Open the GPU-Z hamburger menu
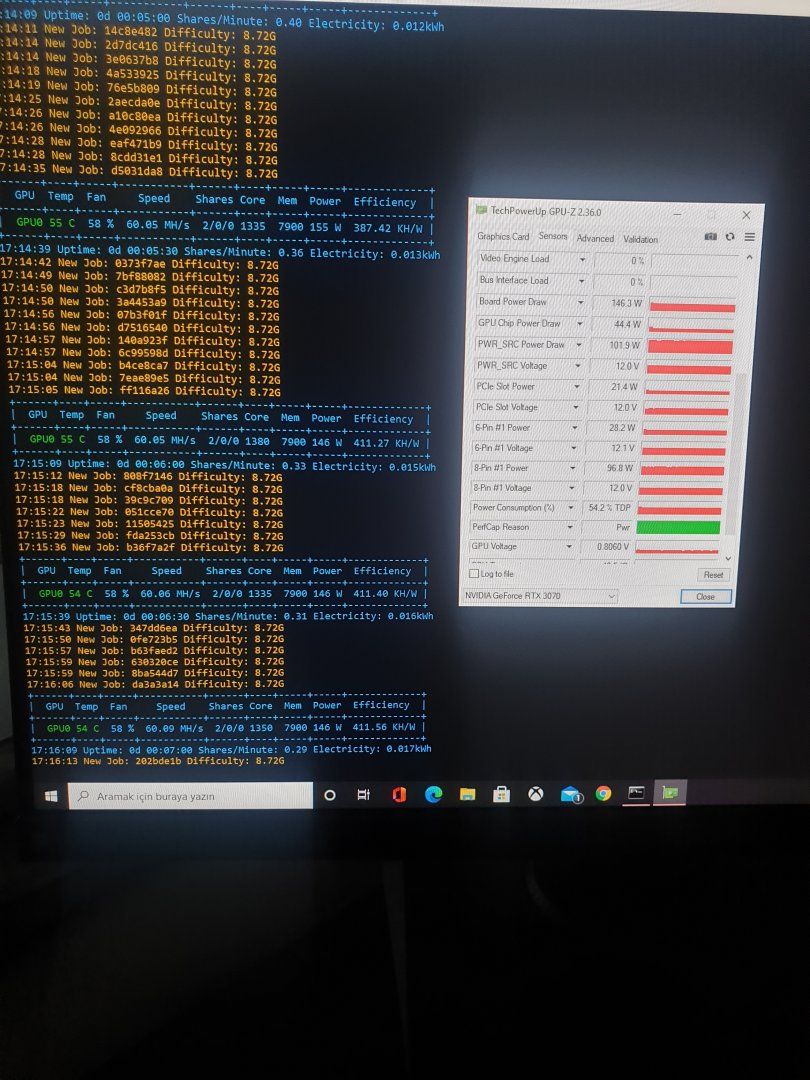 pyautogui.click(x=749, y=237)
